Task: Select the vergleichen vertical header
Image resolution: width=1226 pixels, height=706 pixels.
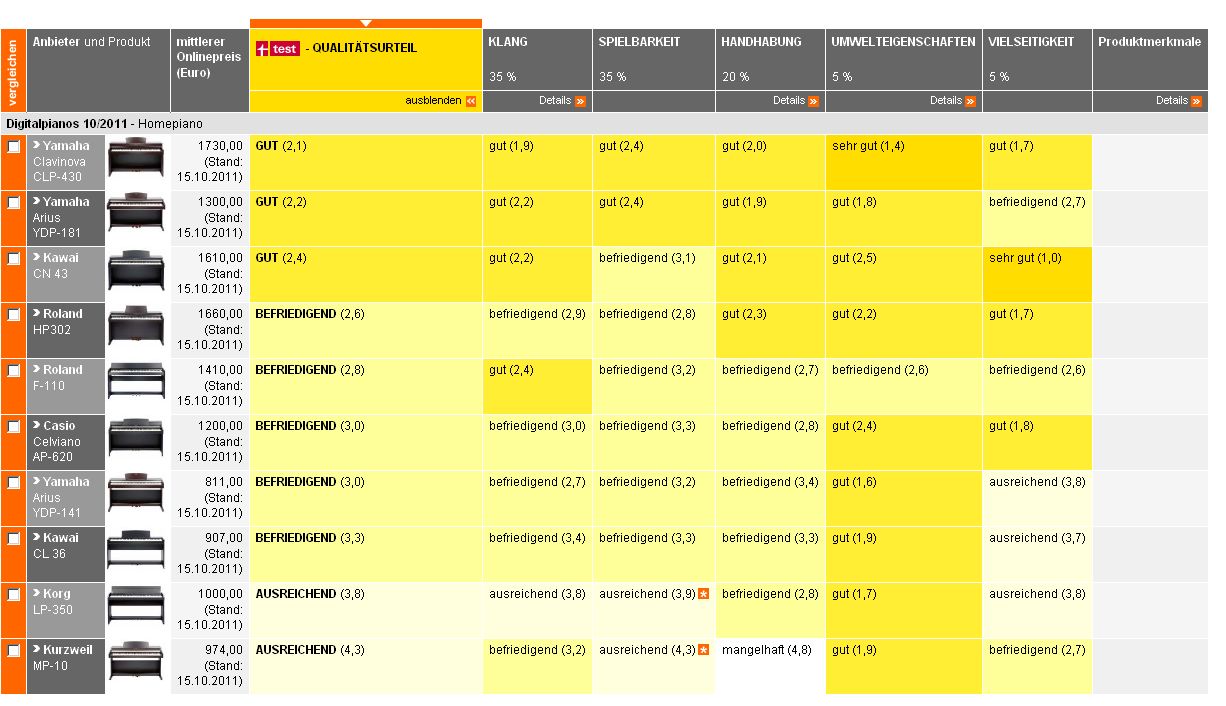Action: tap(13, 70)
